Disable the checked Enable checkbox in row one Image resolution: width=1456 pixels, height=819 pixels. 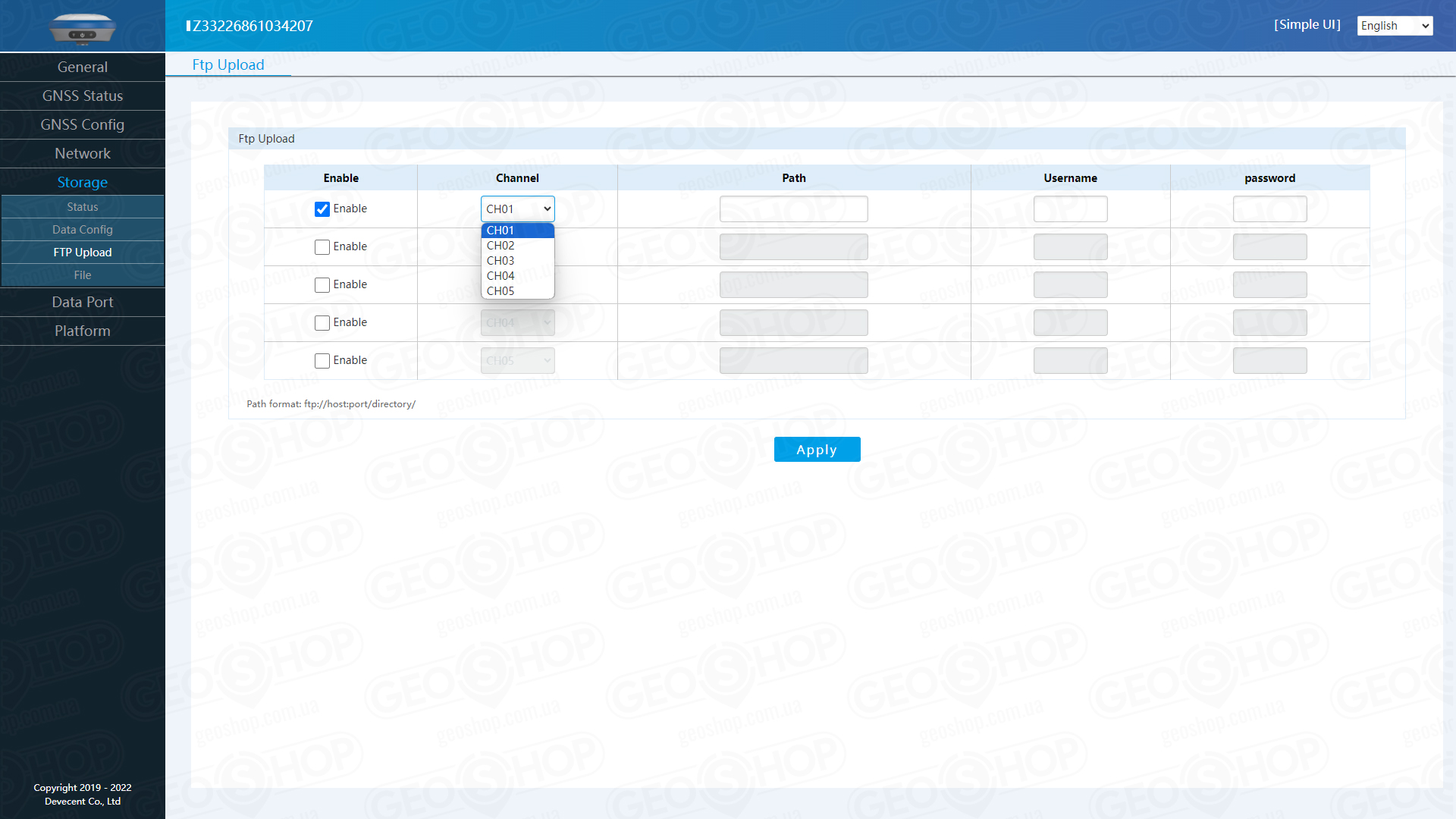(322, 209)
